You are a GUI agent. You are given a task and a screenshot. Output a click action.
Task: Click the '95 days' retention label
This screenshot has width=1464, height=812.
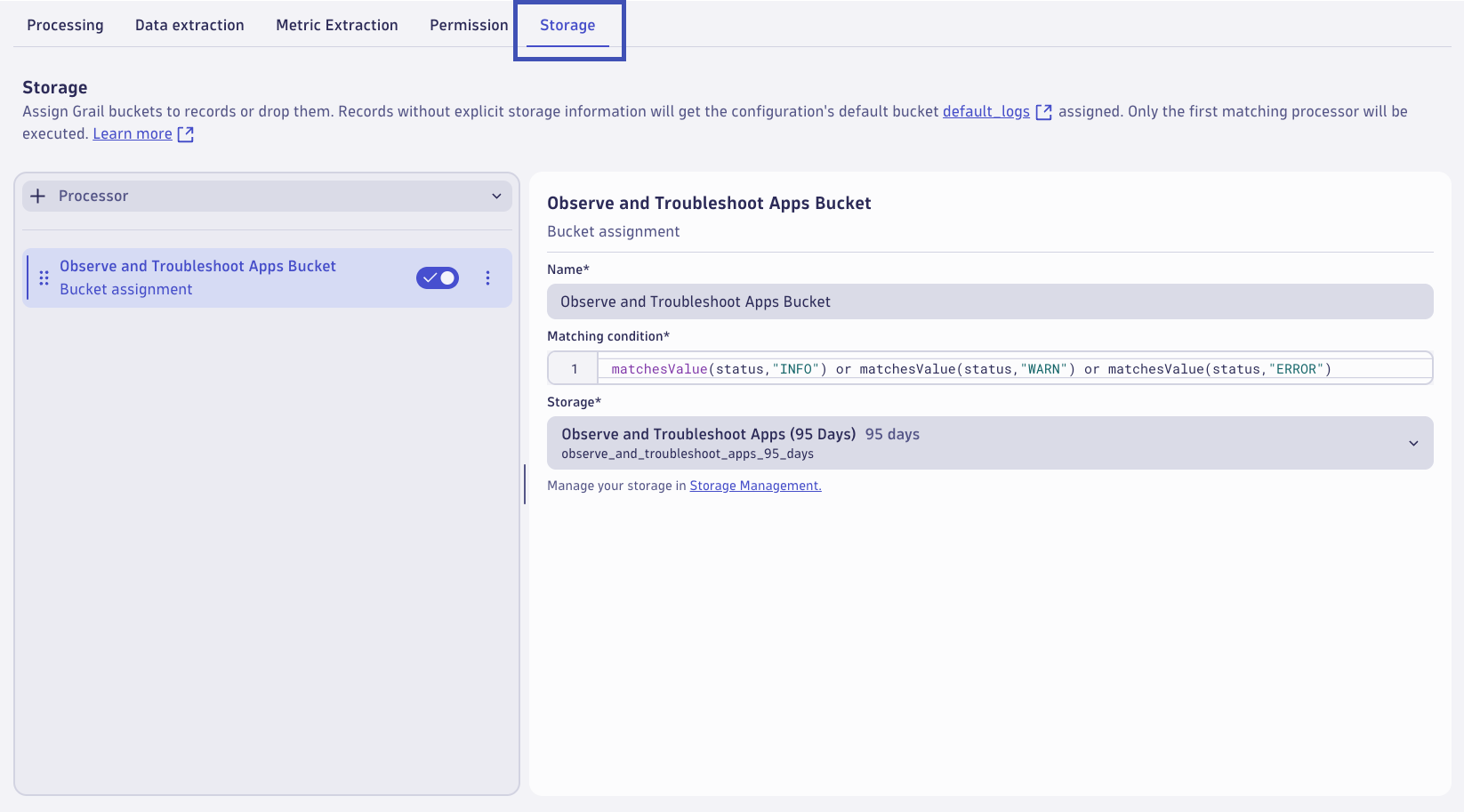(892, 434)
